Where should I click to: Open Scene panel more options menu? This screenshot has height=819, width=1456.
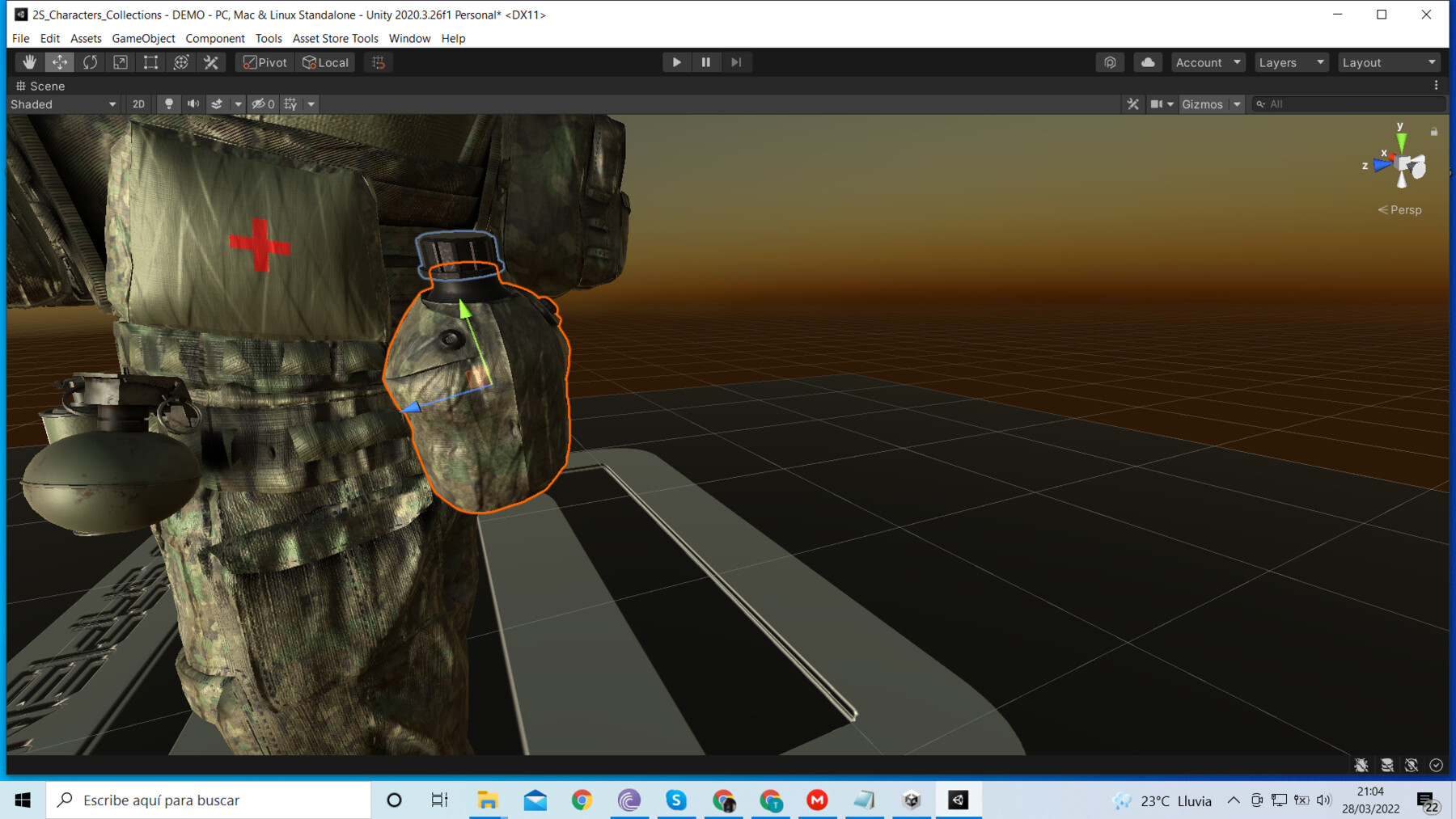1437,85
